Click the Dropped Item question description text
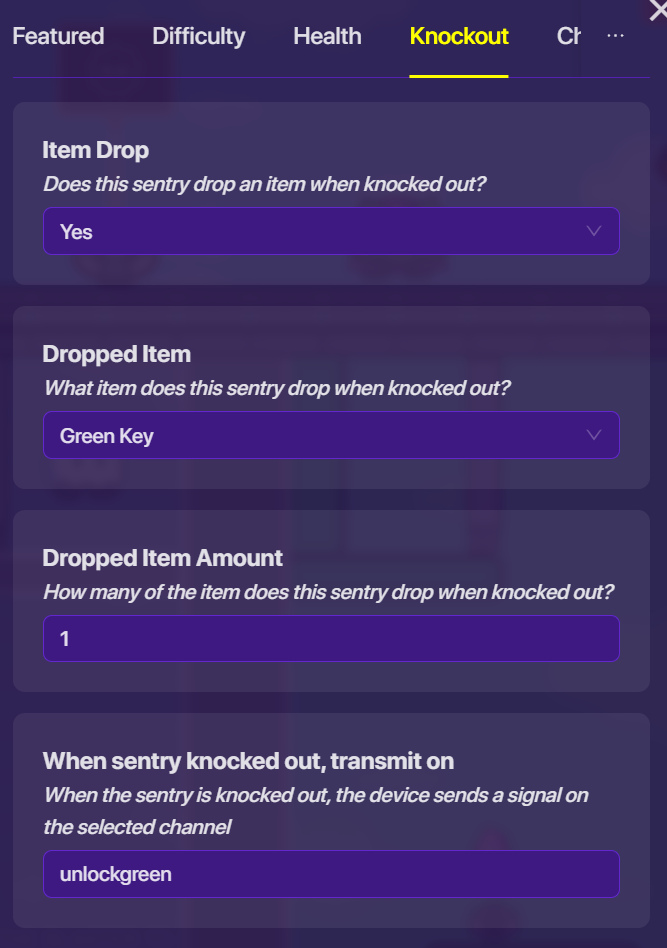 coord(276,388)
